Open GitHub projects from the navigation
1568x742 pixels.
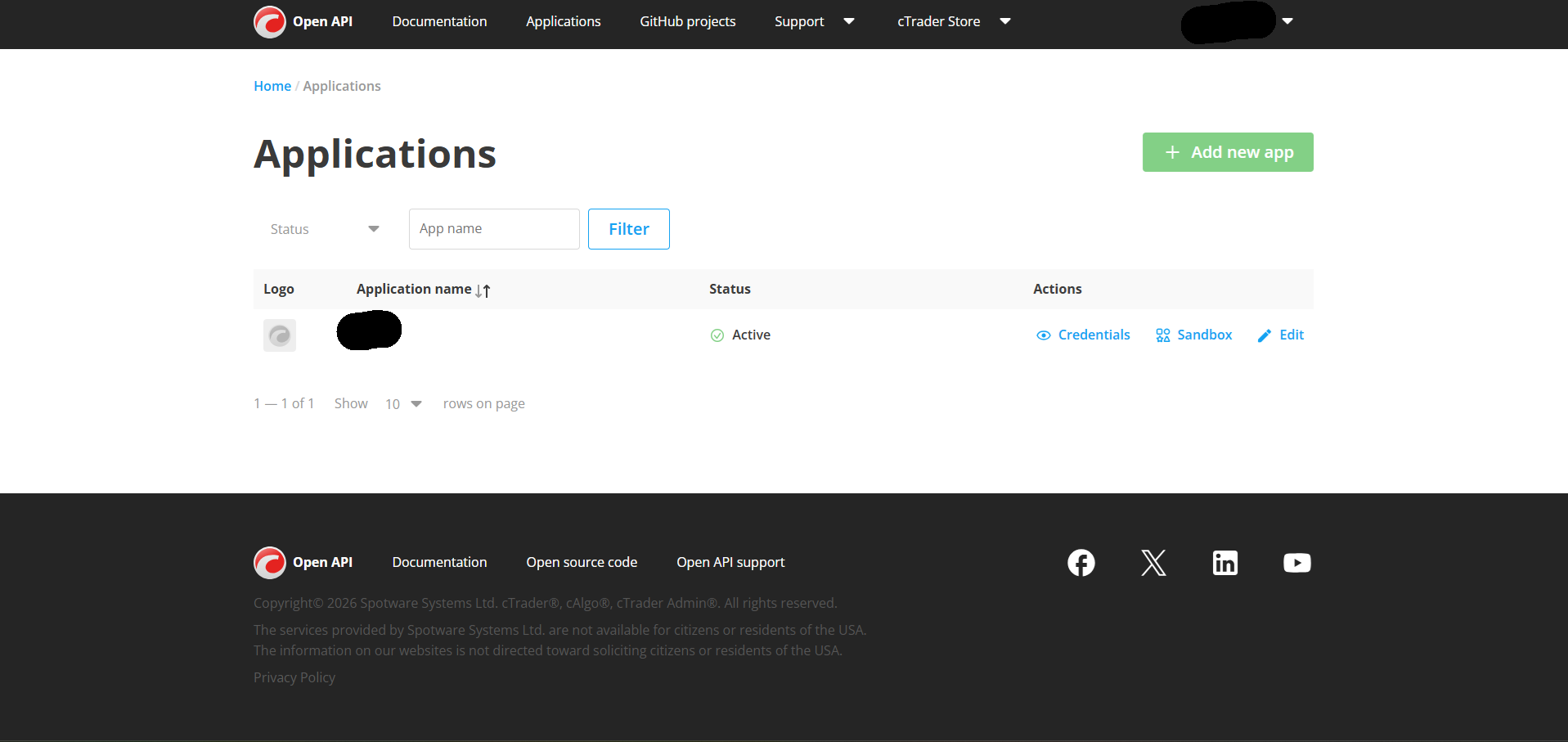coord(687,21)
